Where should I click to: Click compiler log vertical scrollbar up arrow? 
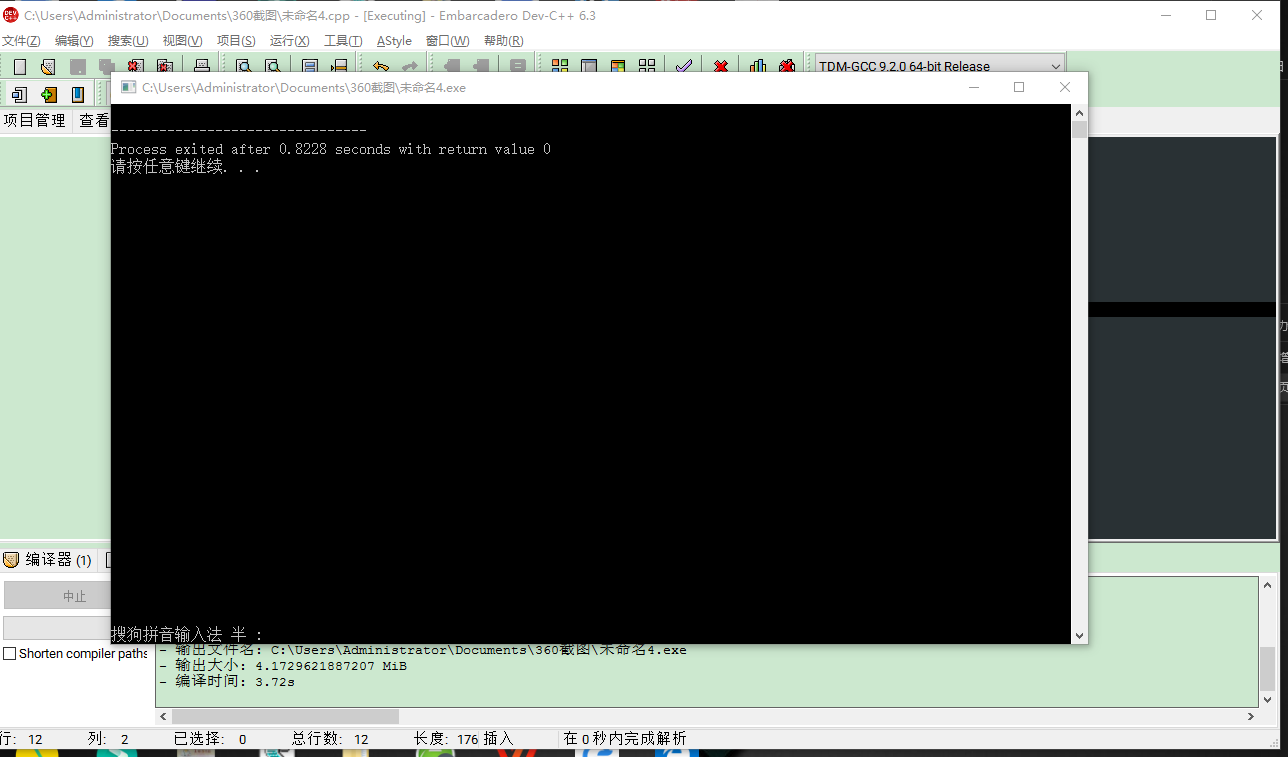1268,584
